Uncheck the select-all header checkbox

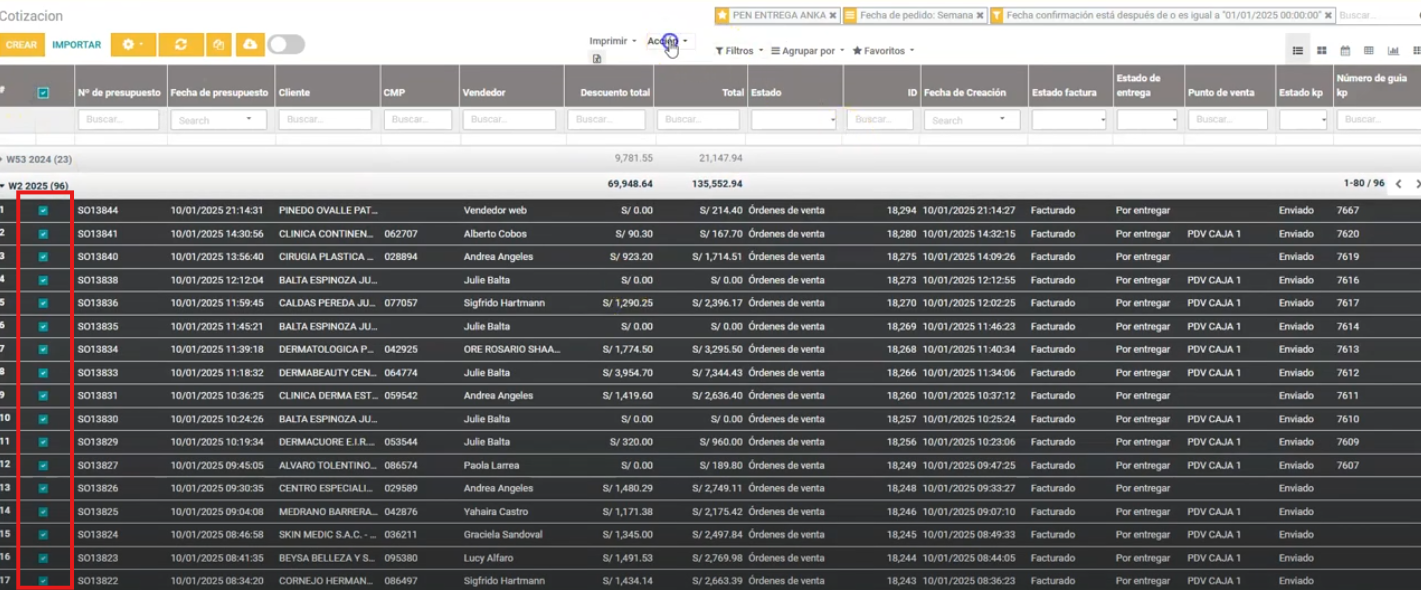43,93
